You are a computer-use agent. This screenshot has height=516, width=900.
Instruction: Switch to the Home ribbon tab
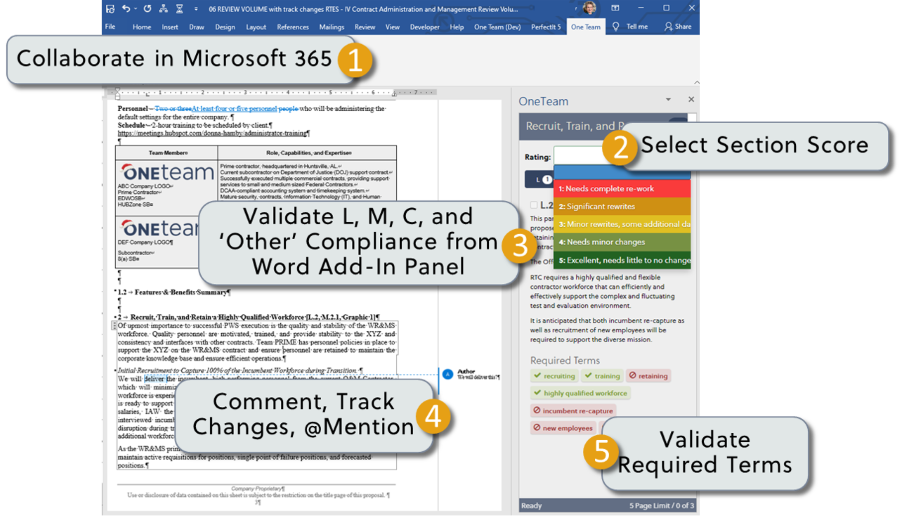click(141, 27)
